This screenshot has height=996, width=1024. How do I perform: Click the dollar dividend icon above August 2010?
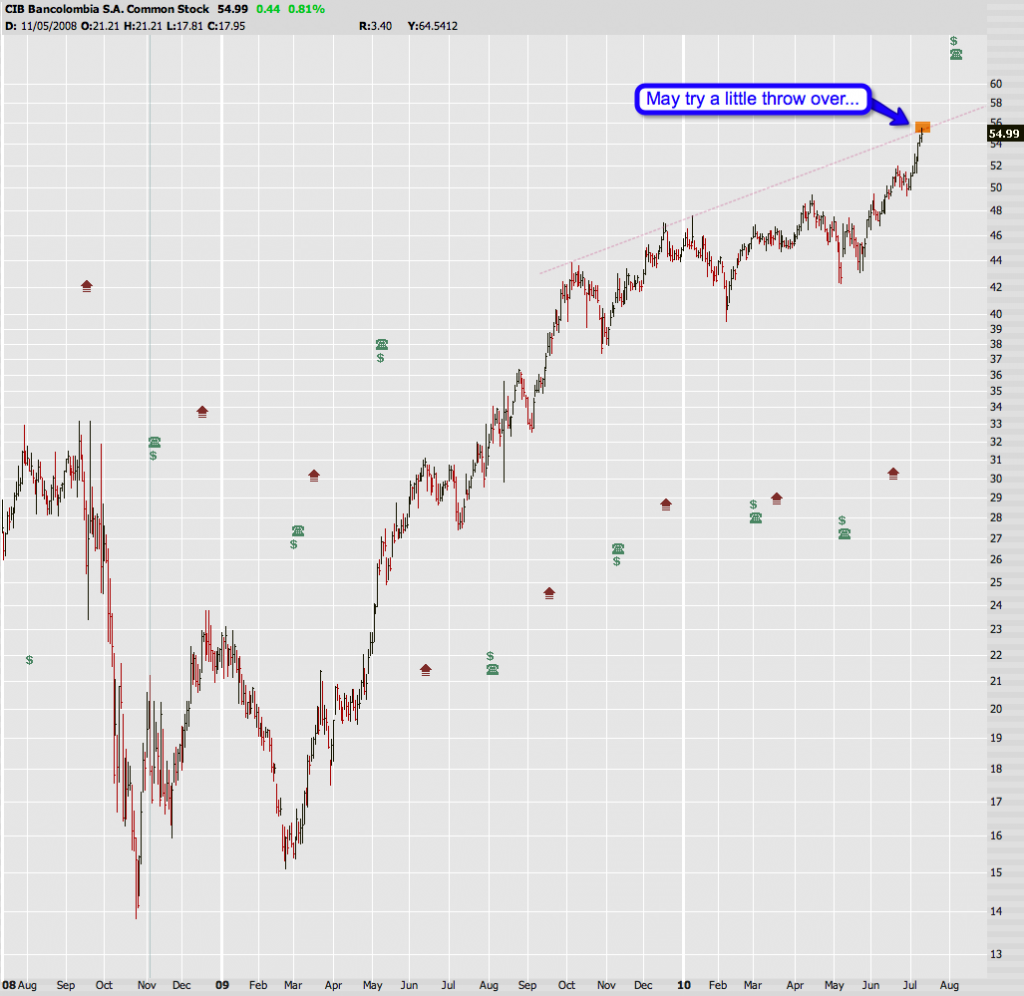953,41
